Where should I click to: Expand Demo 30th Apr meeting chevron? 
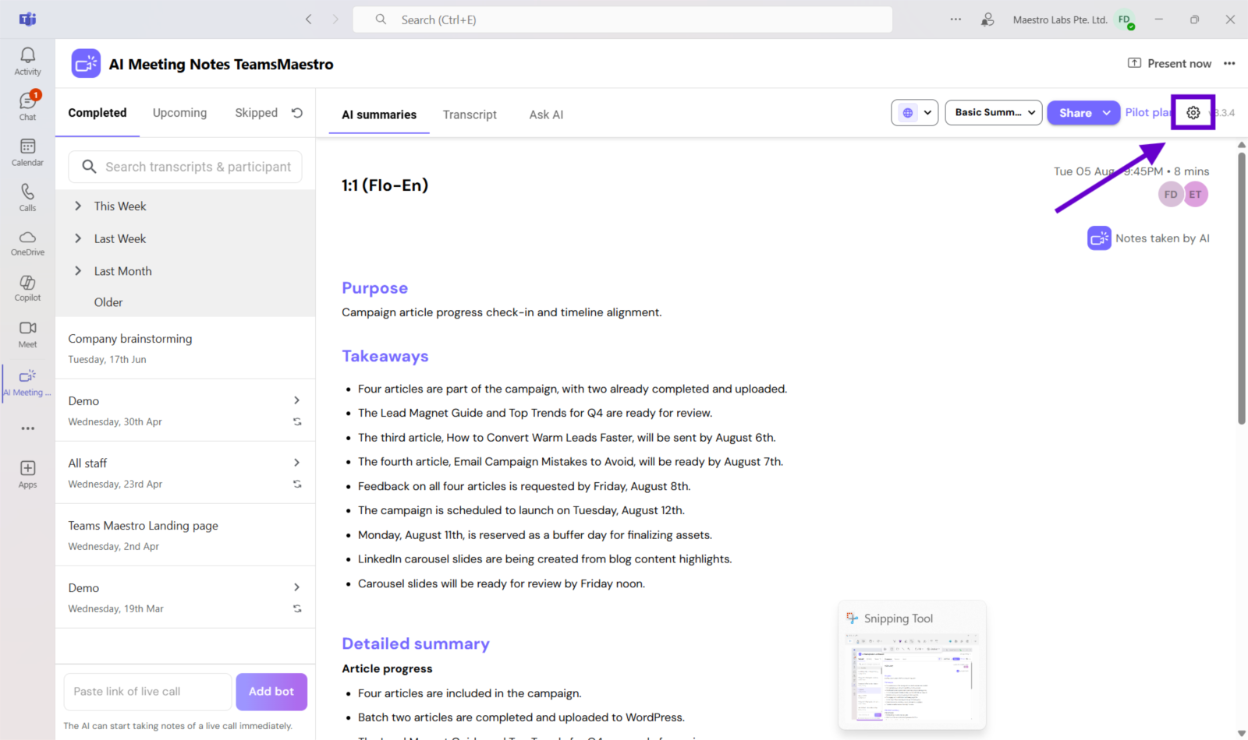(297, 400)
